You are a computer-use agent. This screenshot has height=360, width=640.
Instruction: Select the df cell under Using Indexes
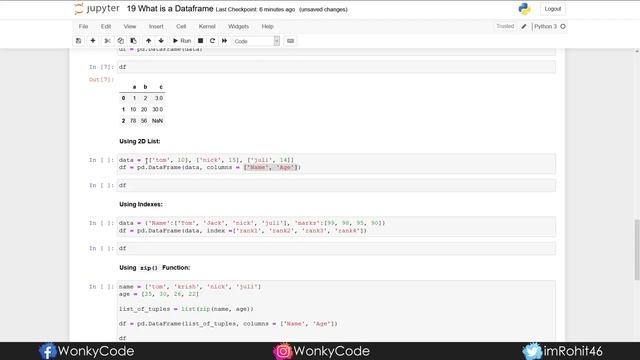[x=336, y=248]
